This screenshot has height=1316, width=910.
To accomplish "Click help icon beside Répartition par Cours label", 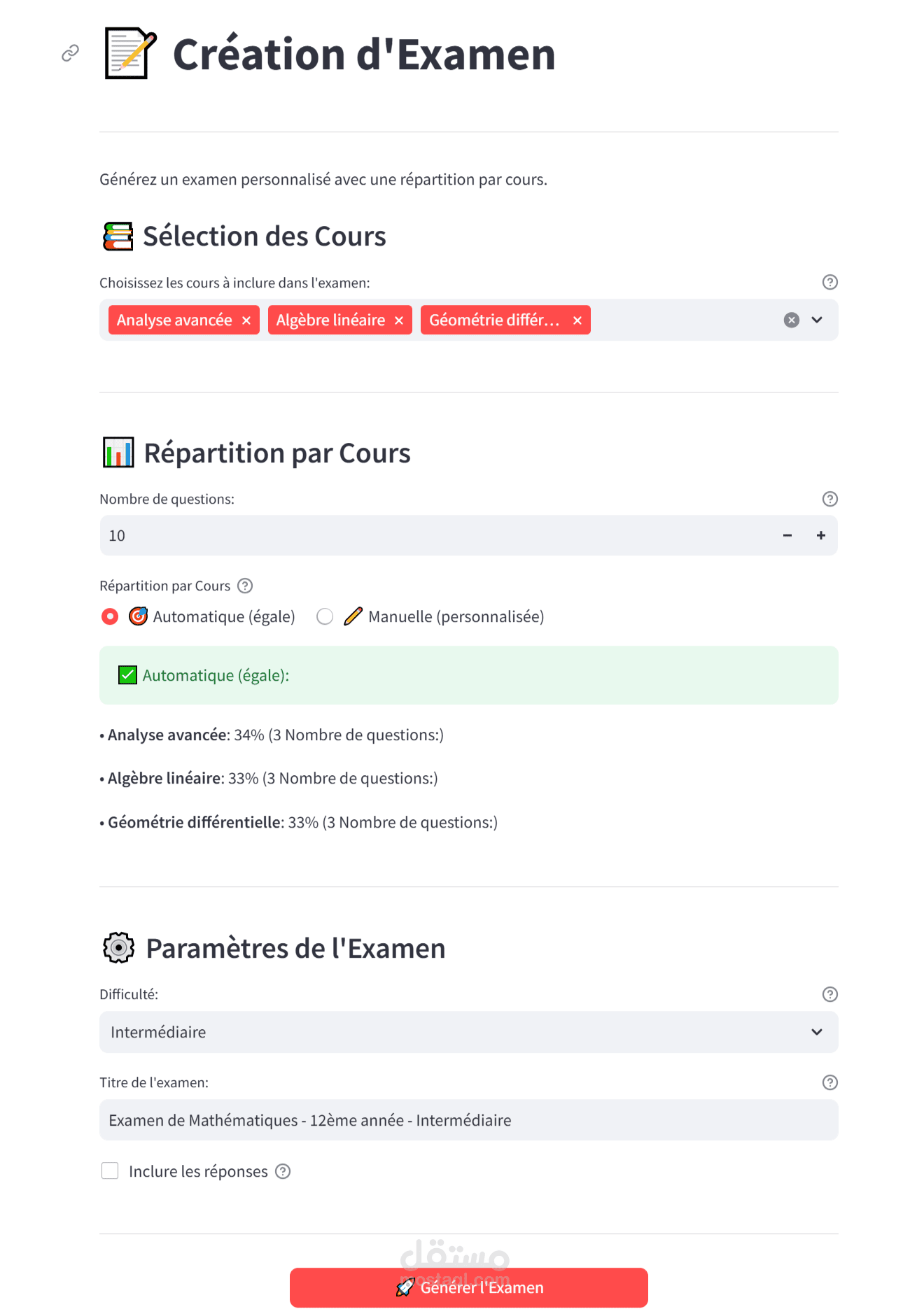I will [245, 586].
